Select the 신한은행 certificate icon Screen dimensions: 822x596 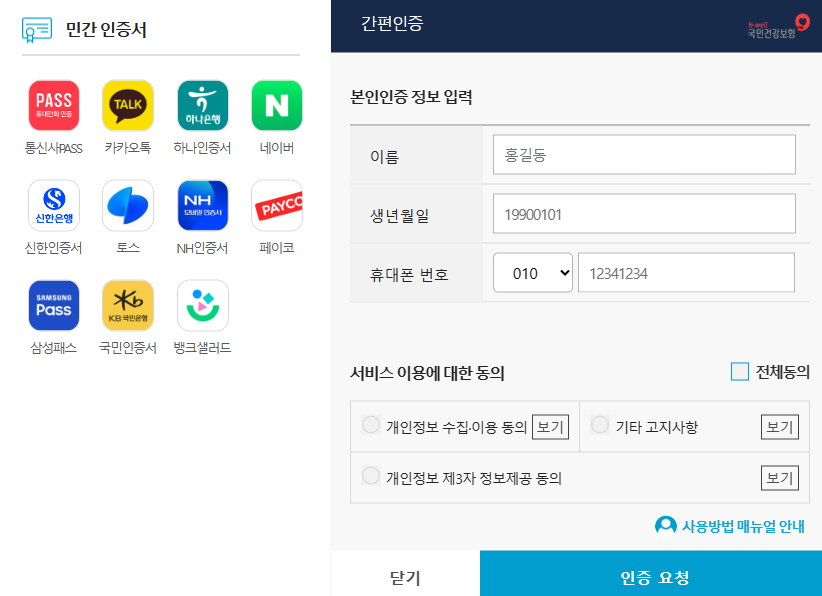(x=54, y=205)
